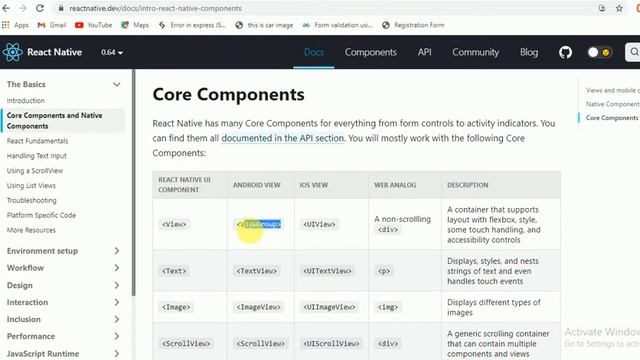Click the browser back arrow

[6, 8]
